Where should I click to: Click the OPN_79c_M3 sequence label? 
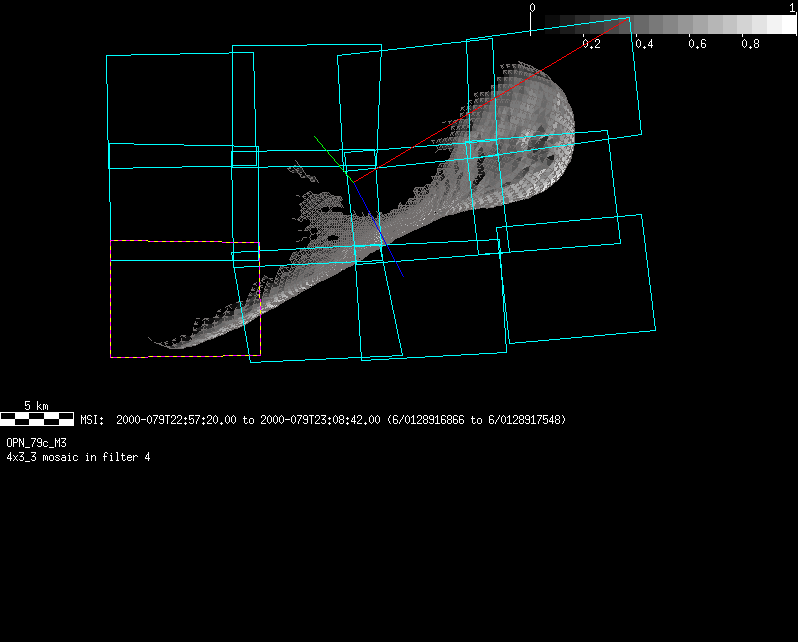coord(36,443)
